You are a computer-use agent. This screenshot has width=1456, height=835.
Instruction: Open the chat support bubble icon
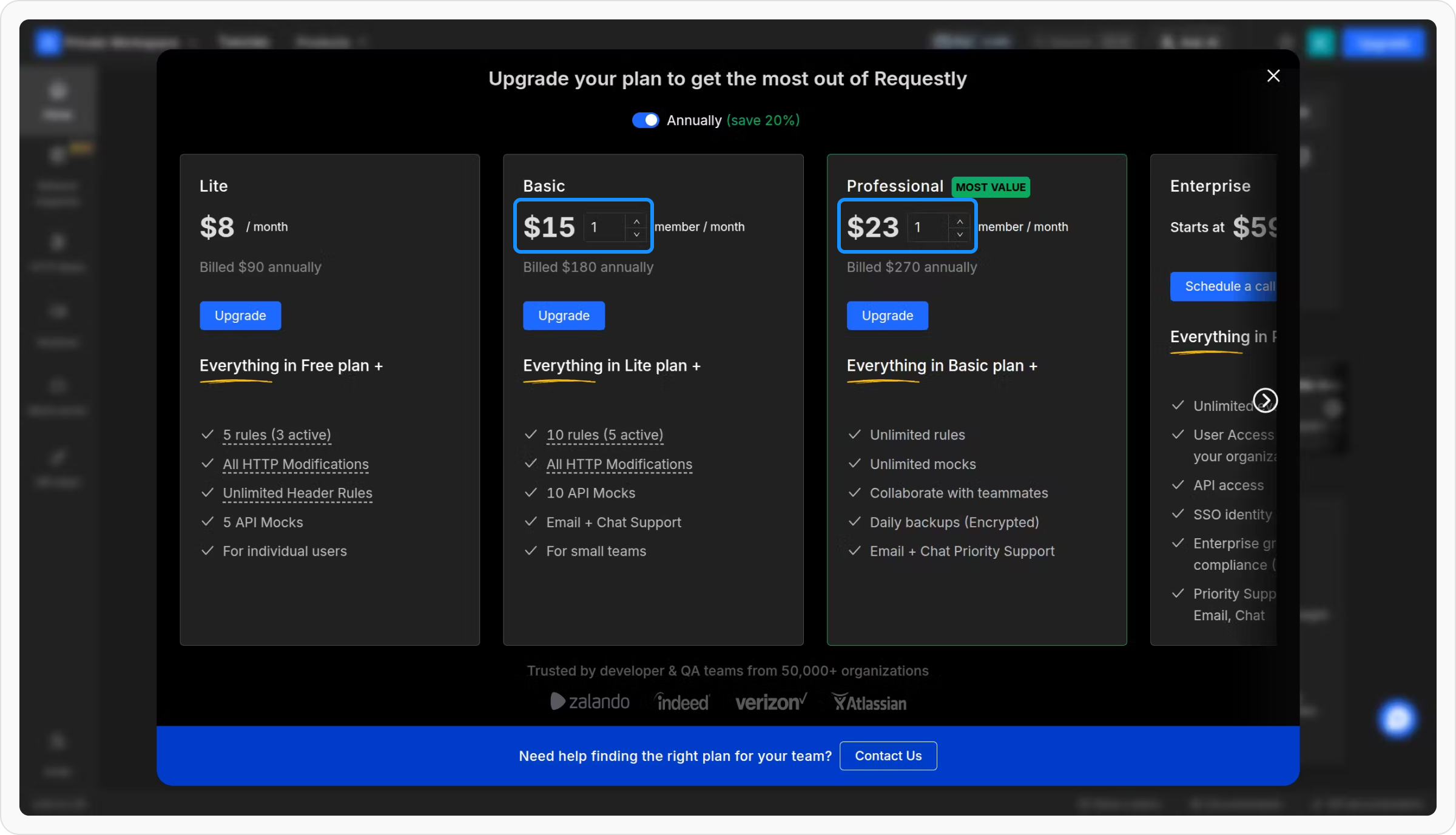tap(1397, 719)
